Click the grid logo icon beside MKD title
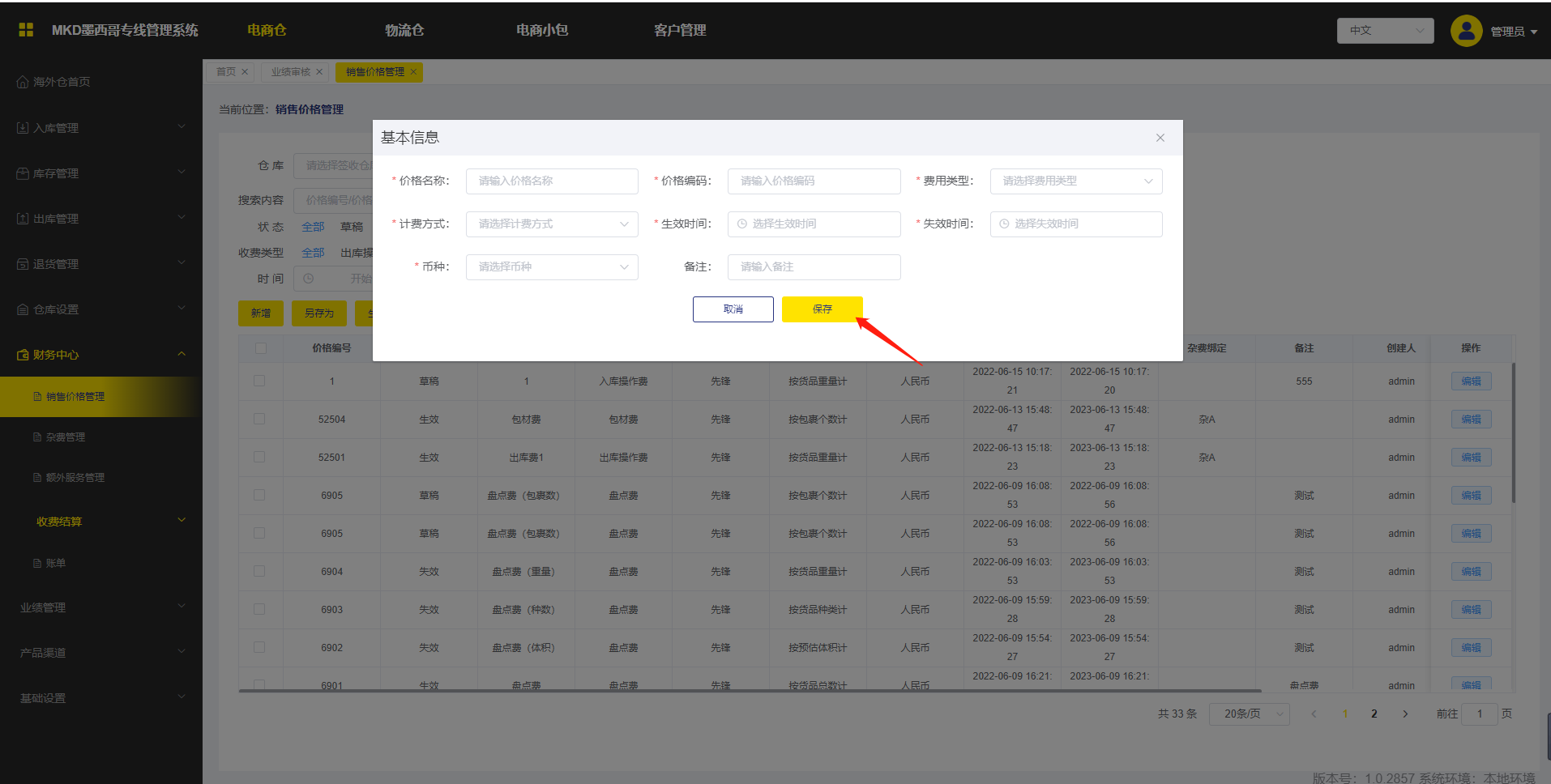Image resolution: width=1551 pixels, height=784 pixels. tap(26, 30)
